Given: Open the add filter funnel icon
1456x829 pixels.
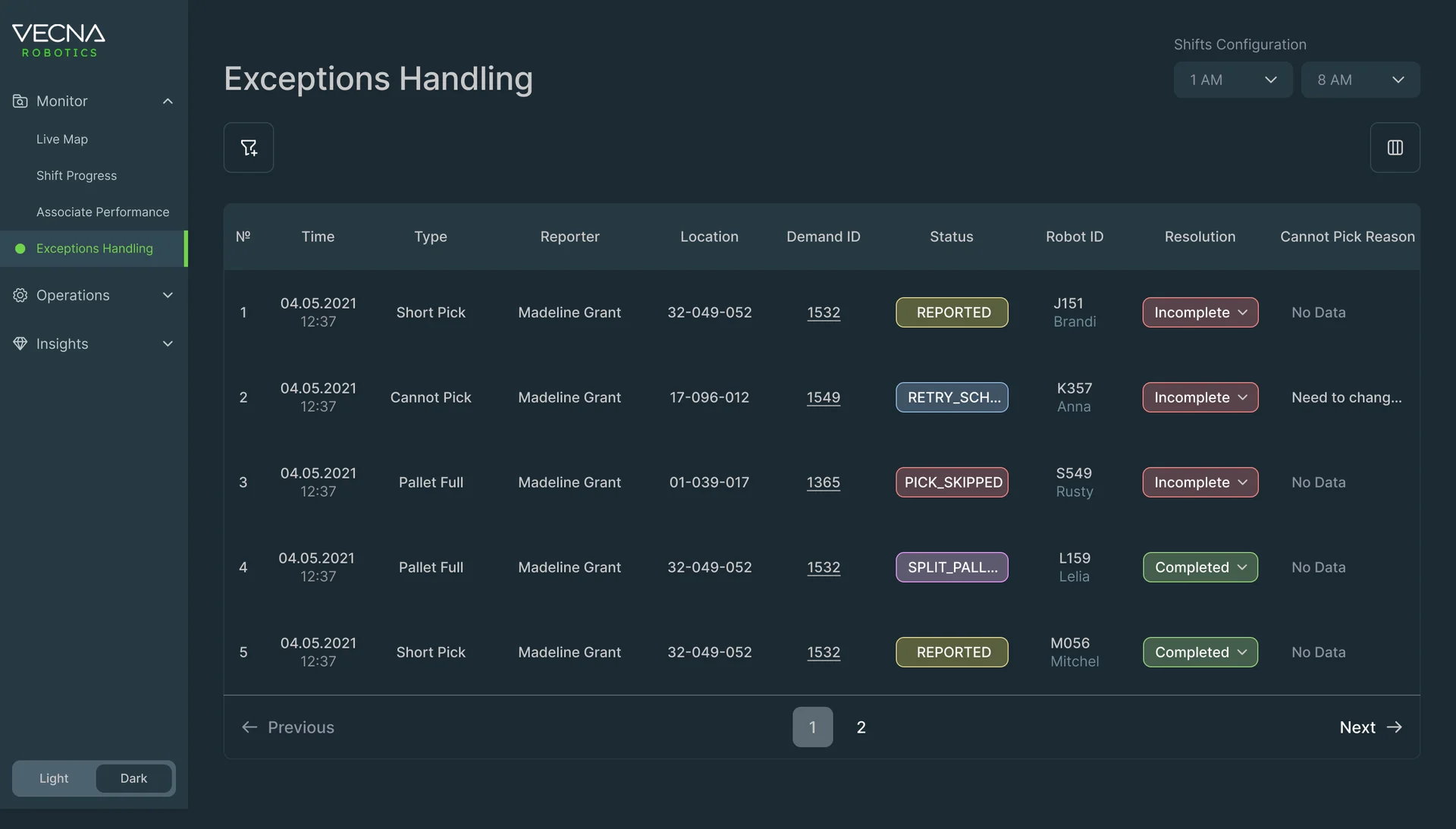Looking at the screenshot, I should pyautogui.click(x=249, y=147).
